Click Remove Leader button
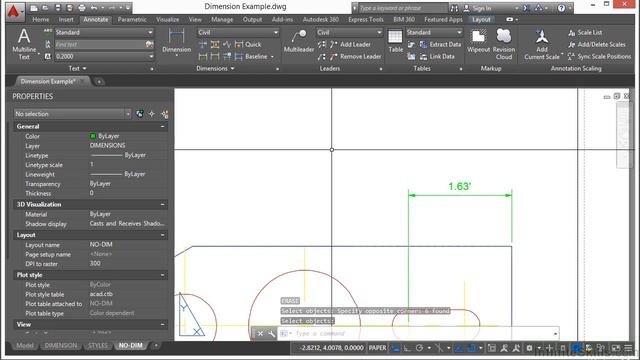The width and height of the screenshot is (640, 360). click(x=356, y=56)
